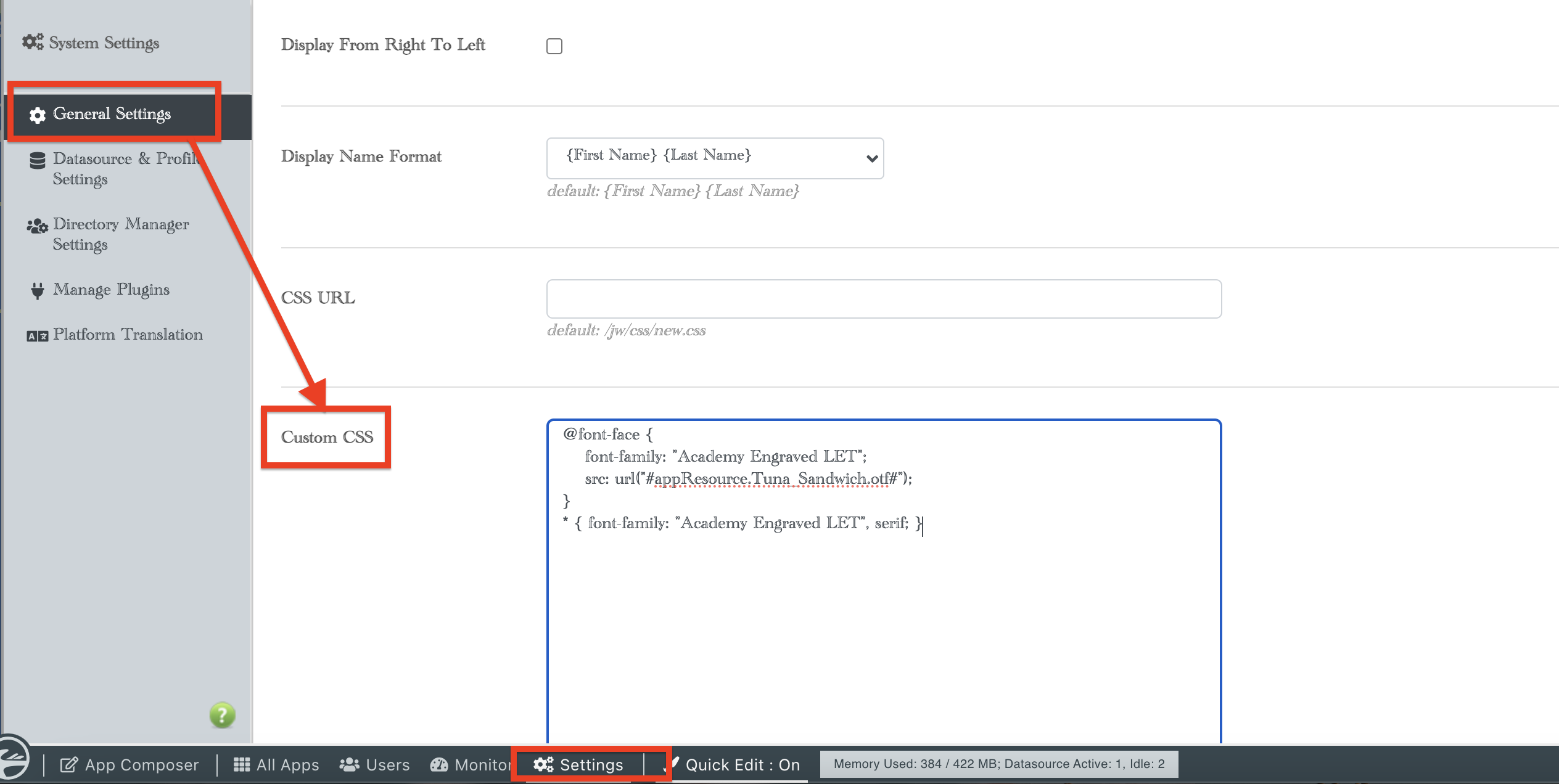Click inside the Custom CSS text area
Screen dimensions: 1559x784
point(883,616)
